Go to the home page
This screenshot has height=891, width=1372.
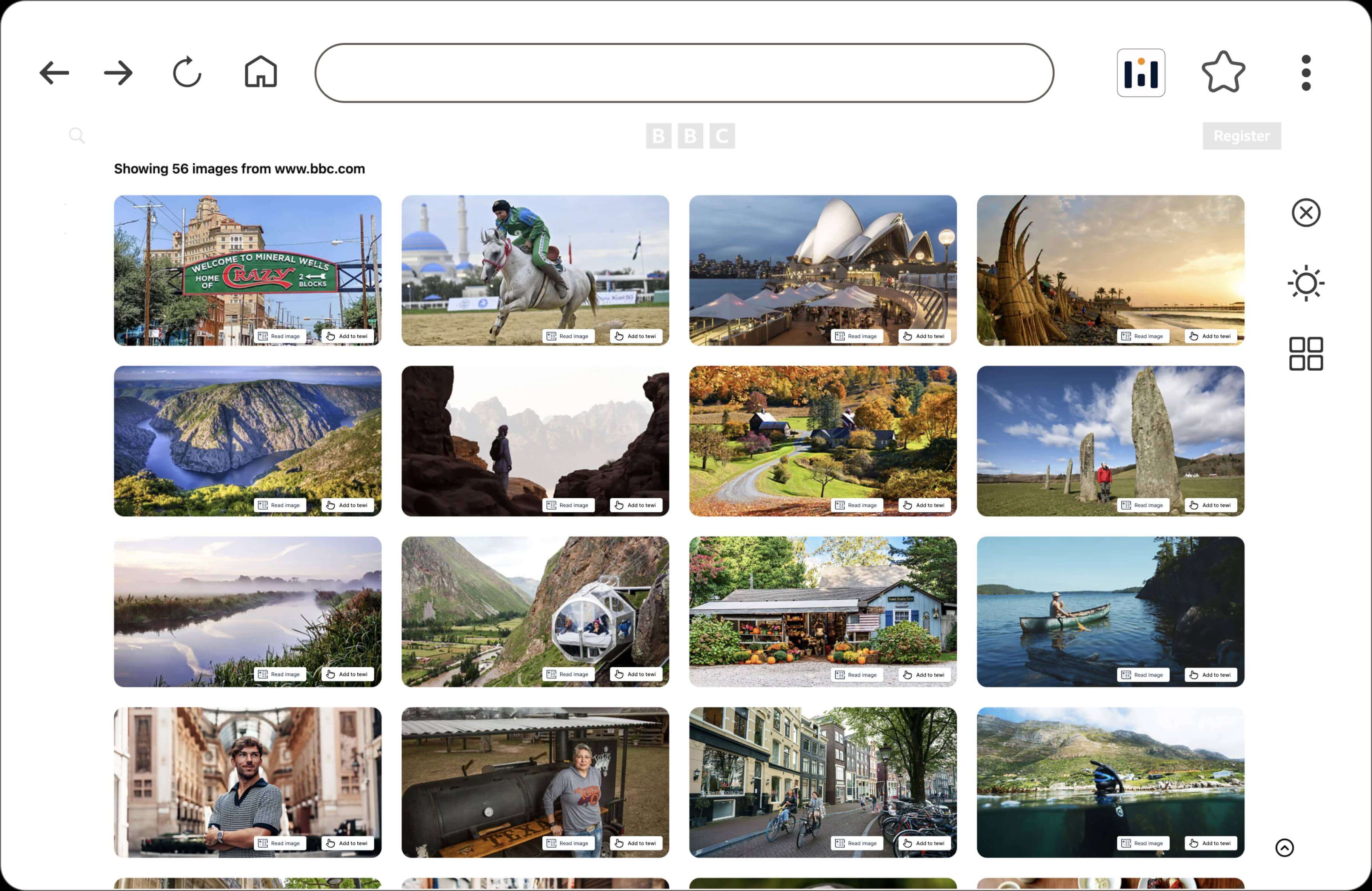pyautogui.click(x=261, y=72)
